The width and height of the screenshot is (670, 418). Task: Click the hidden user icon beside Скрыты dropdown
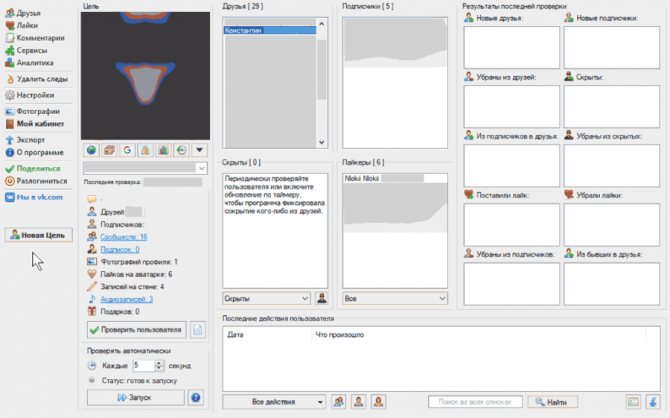coord(322,298)
